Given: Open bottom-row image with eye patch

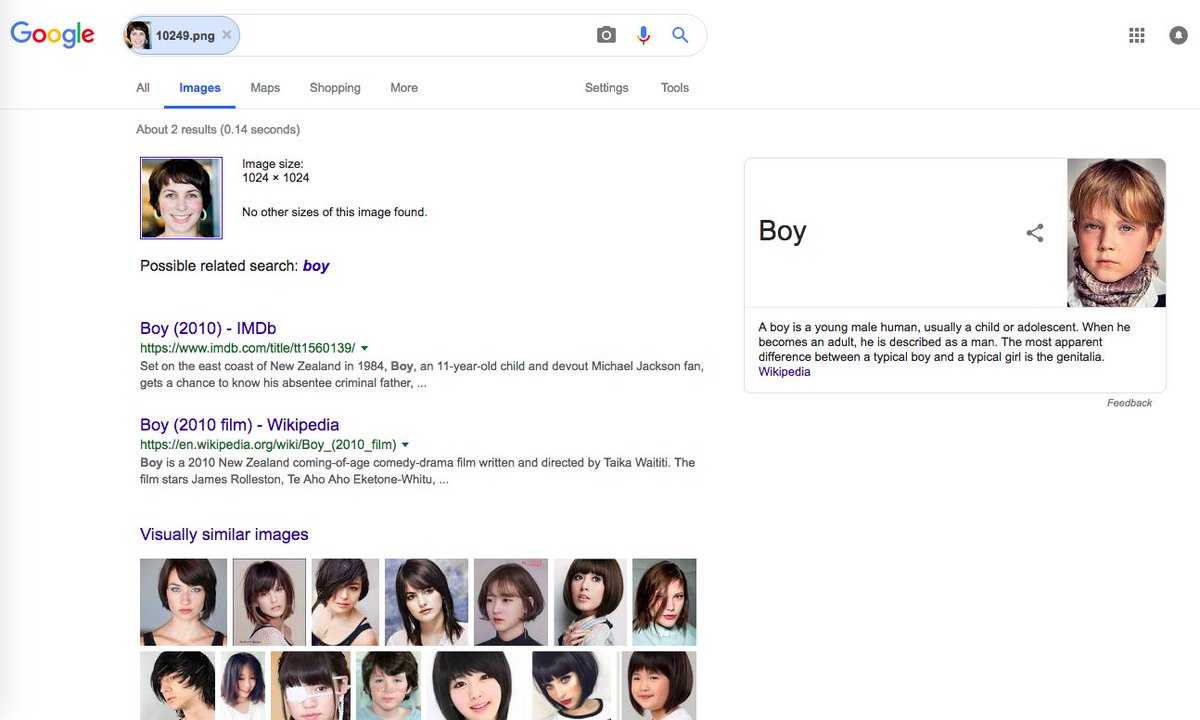Looking at the screenshot, I should click(x=310, y=686).
